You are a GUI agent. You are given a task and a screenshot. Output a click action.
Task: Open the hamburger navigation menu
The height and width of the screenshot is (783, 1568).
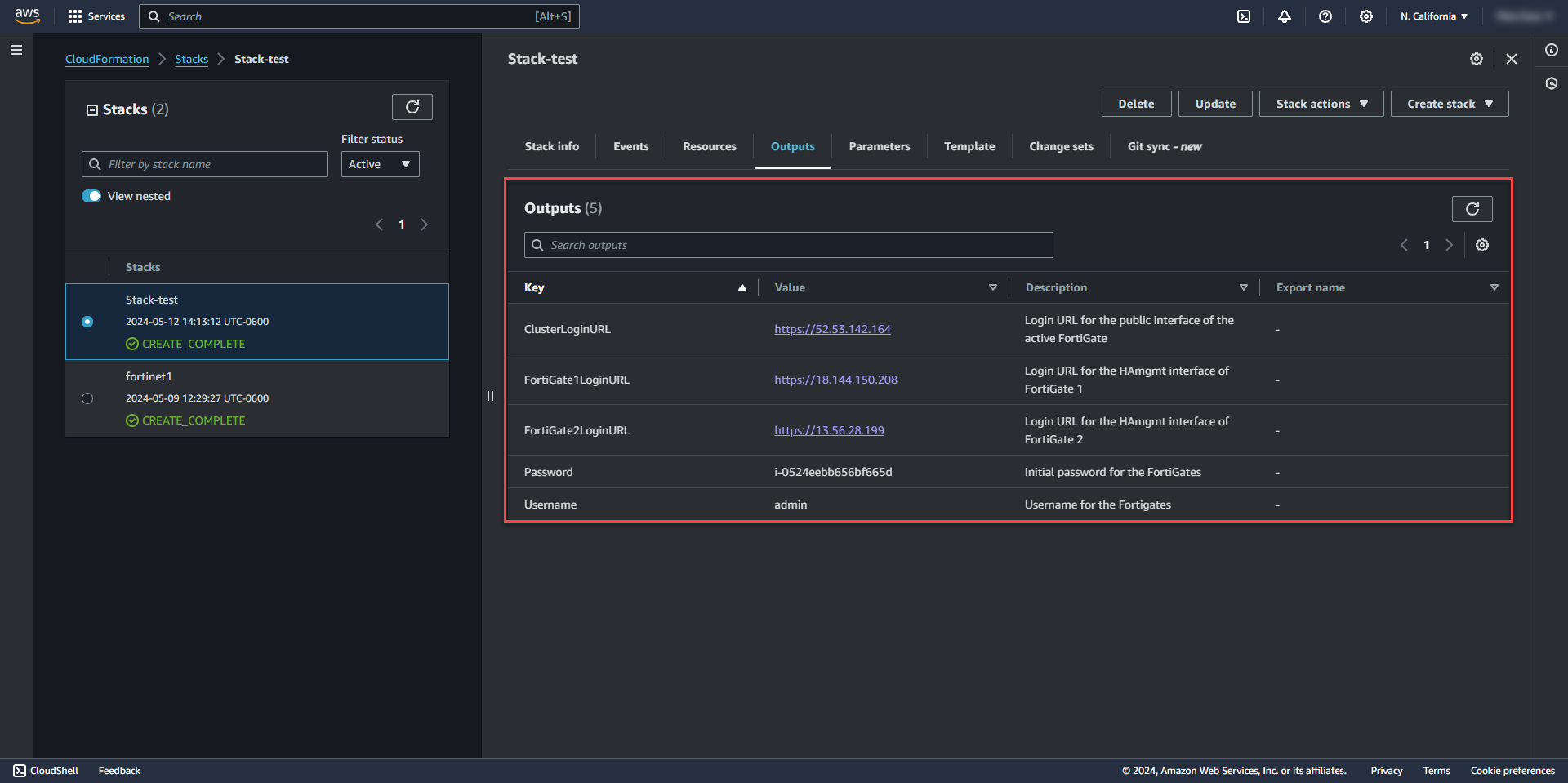point(16,50)
